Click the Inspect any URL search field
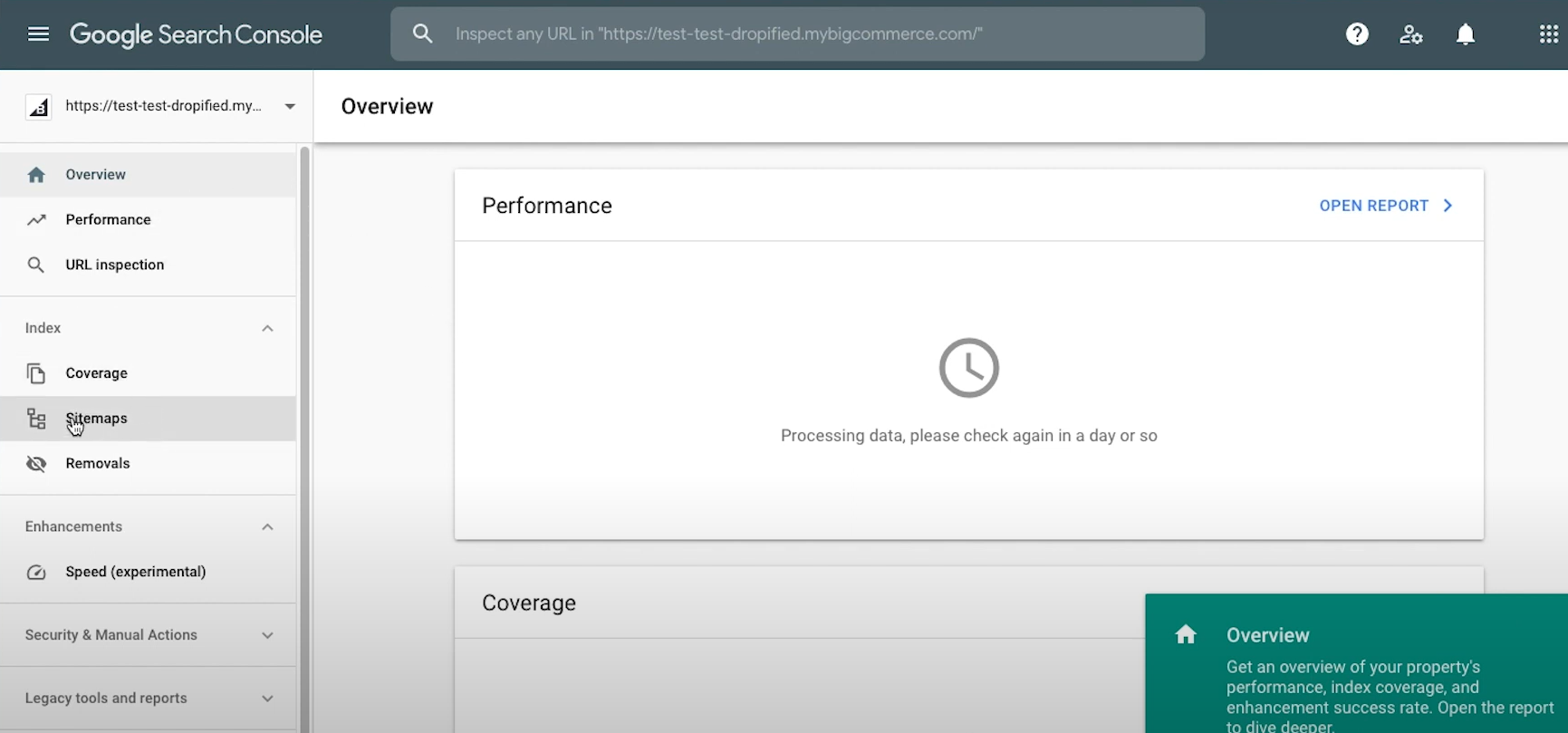This screenshot has width=1568, height=733. coord(797,34)
